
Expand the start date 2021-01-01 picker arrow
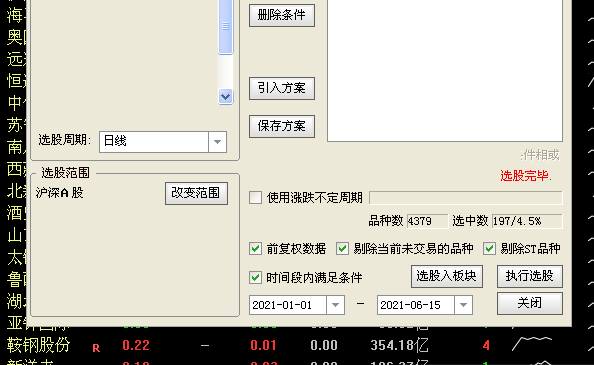(335, 305)
